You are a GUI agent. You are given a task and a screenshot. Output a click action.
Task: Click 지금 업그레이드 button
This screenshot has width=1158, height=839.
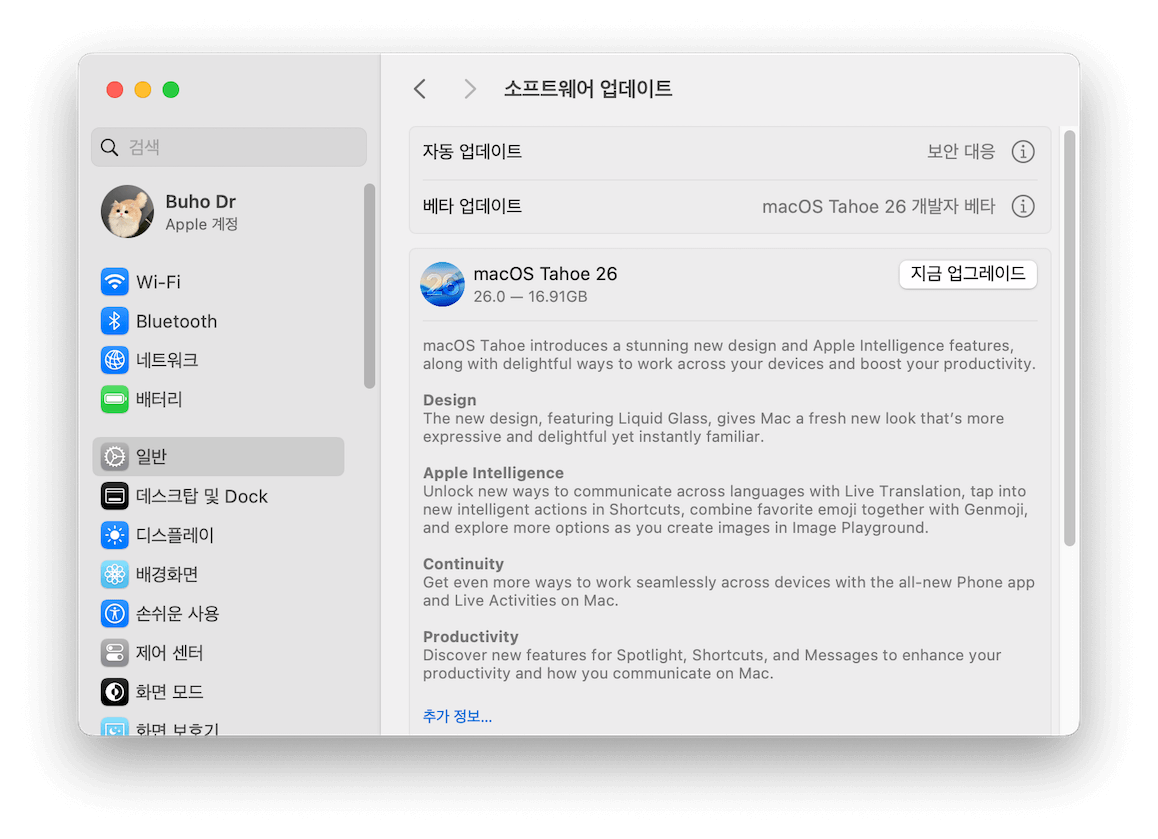point(967,274)
